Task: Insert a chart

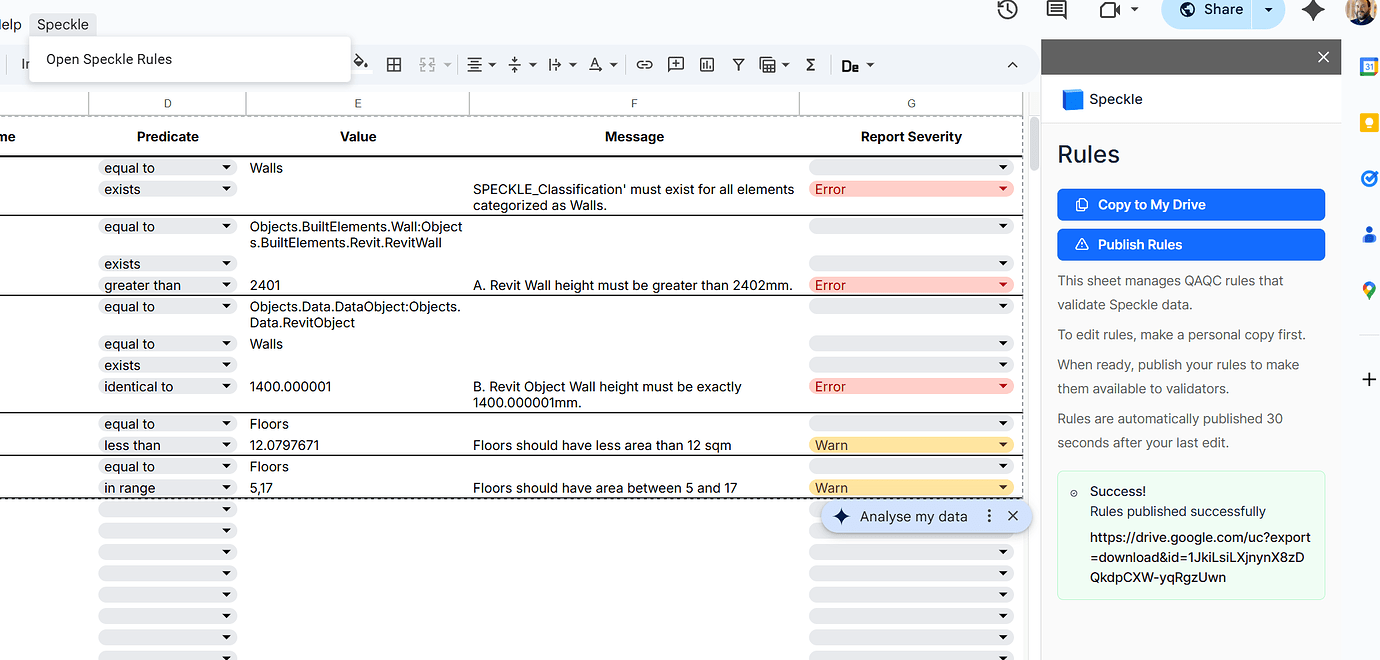Action: click(707, 65)
